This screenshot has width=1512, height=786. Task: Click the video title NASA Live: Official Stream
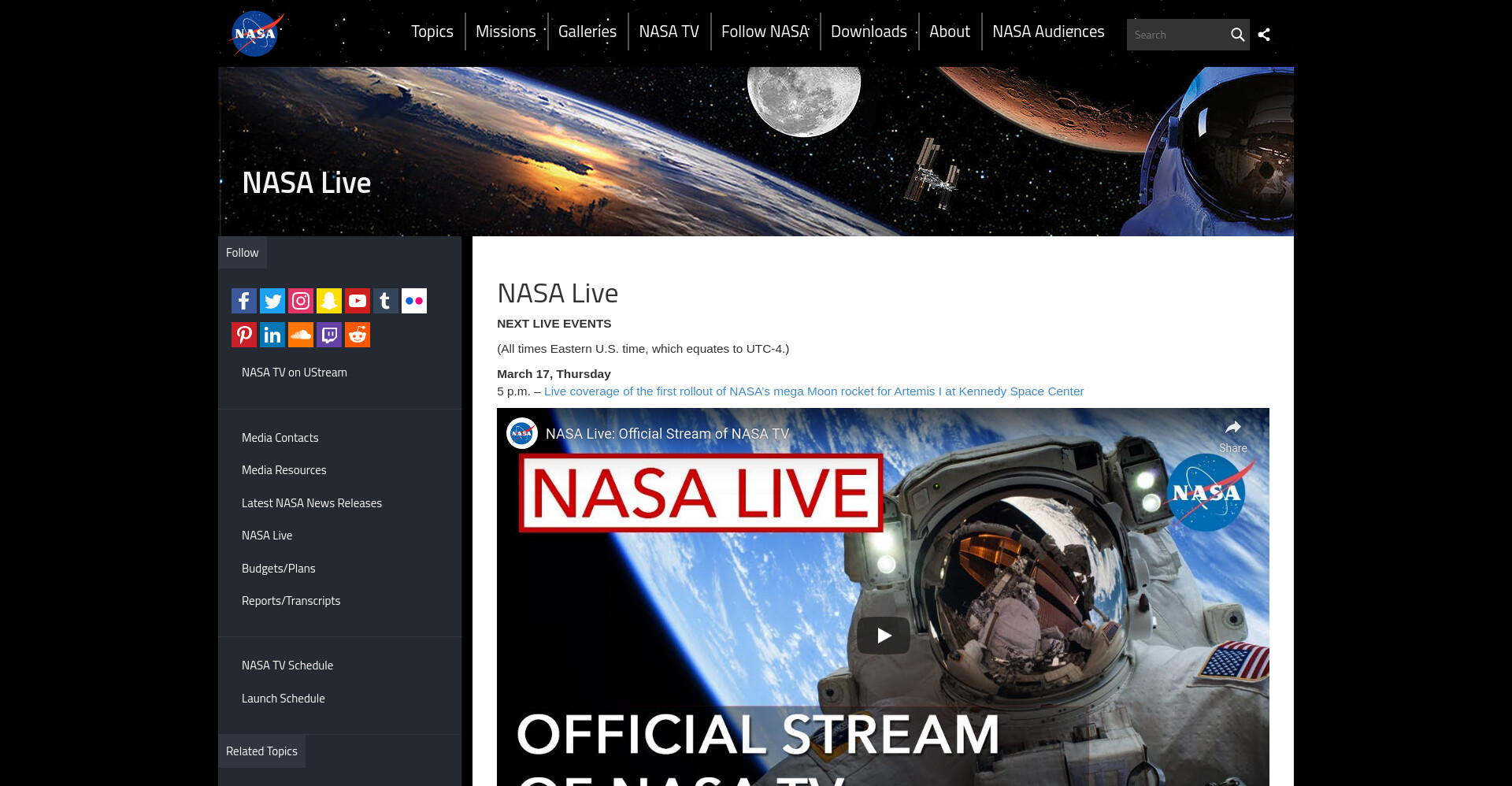coord(667,434)
